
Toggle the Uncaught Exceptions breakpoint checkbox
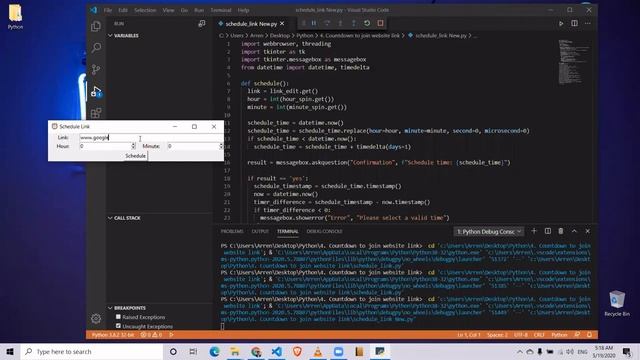click(x=118, y=326)
